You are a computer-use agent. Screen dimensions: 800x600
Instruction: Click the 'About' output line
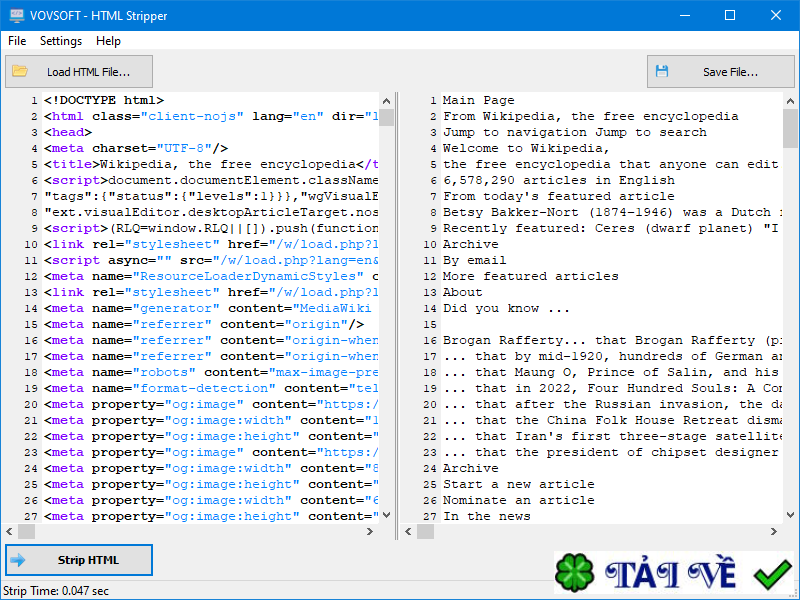[x=462, y=293]
